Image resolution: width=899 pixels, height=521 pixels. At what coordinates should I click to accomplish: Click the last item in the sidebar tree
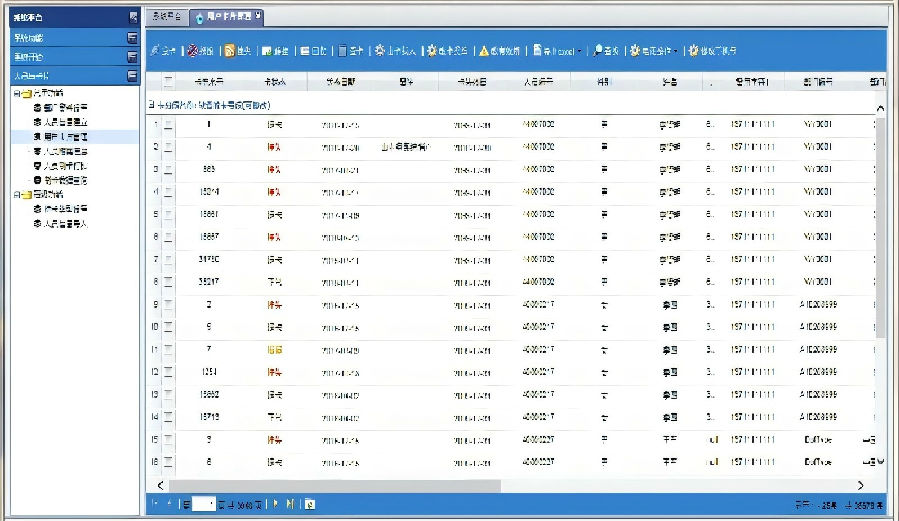pyautogui.click(x=66, y=223)
